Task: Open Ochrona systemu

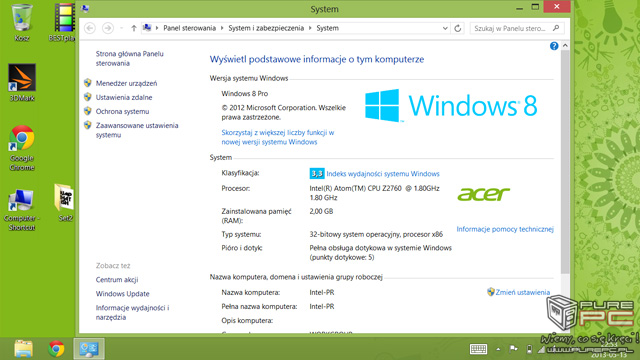Action: 122,111
